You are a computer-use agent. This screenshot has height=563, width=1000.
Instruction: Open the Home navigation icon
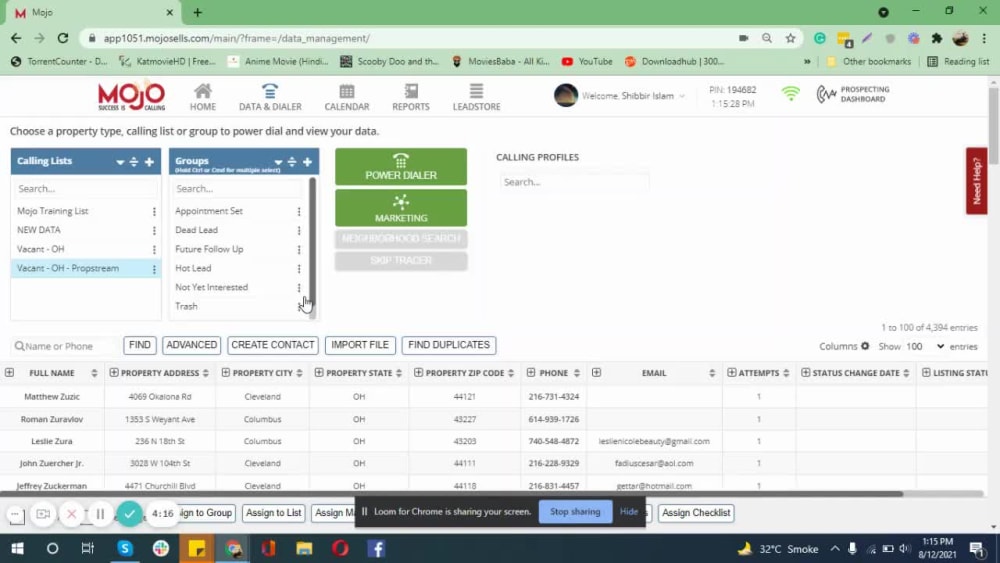[203, 97]
